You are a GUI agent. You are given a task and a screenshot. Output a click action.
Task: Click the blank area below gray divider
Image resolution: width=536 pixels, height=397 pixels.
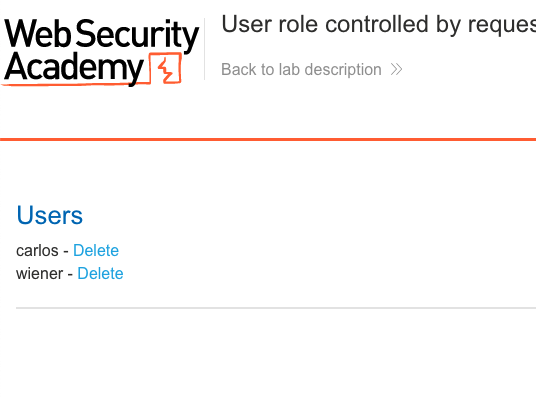coord(268,352)
